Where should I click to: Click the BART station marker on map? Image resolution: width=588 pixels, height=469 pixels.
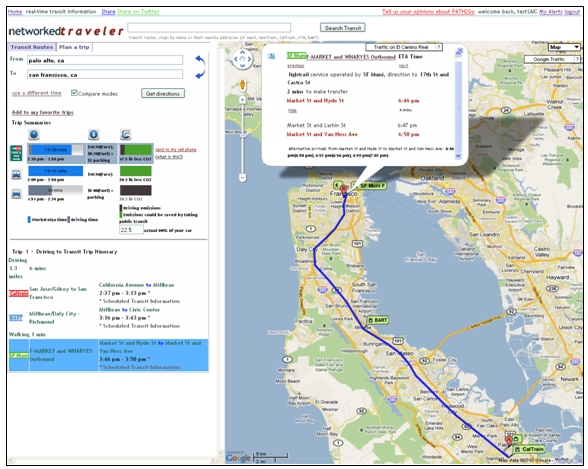click(x=377, y=320)
